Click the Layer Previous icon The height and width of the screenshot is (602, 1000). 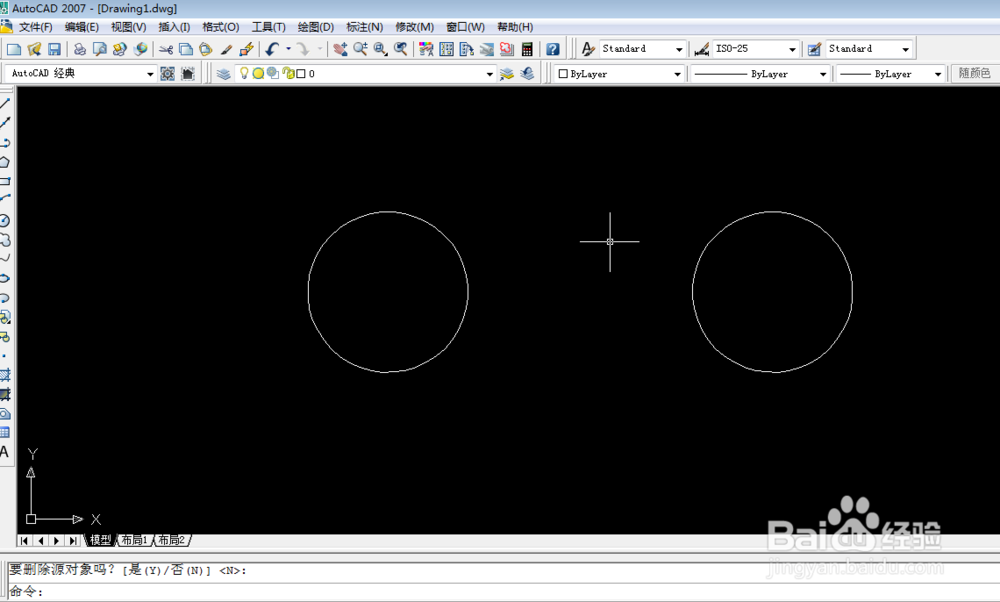click(x=527, y=74)
